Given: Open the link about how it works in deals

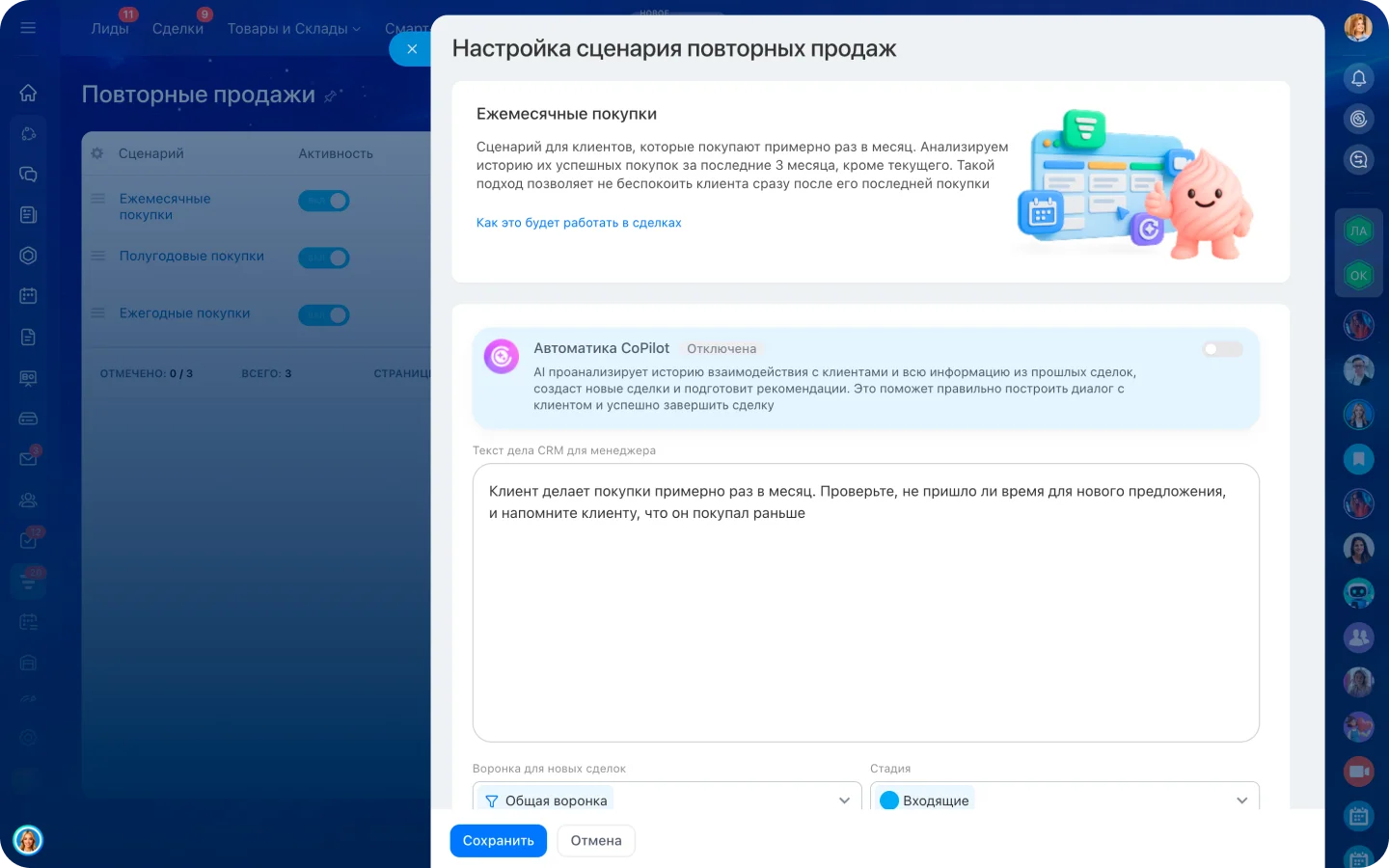Looking at the screenshot, I should point(579,223).
